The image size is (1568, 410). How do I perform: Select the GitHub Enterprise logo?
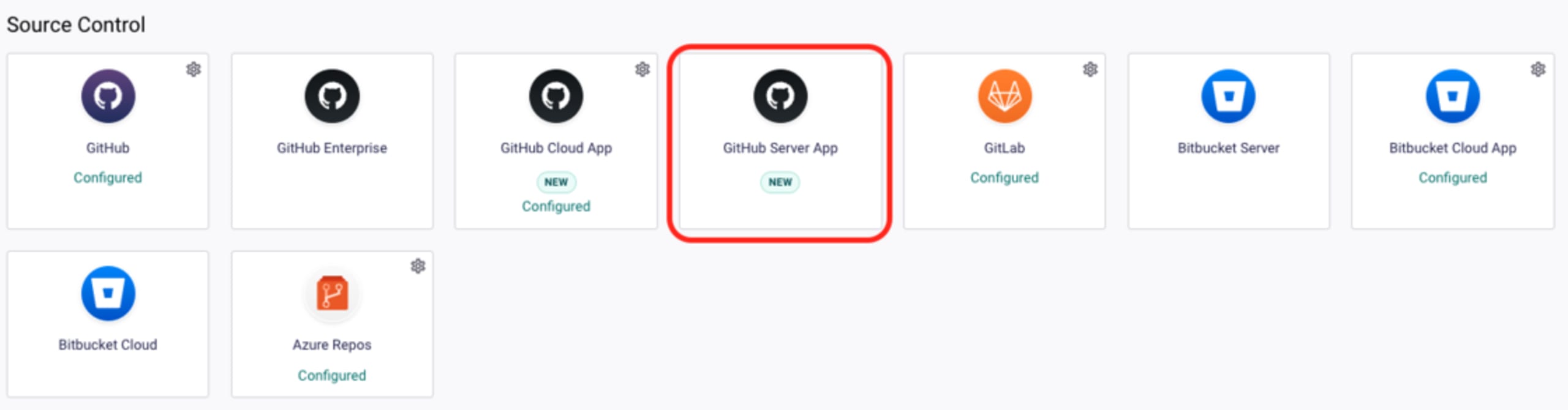[332, 96]
